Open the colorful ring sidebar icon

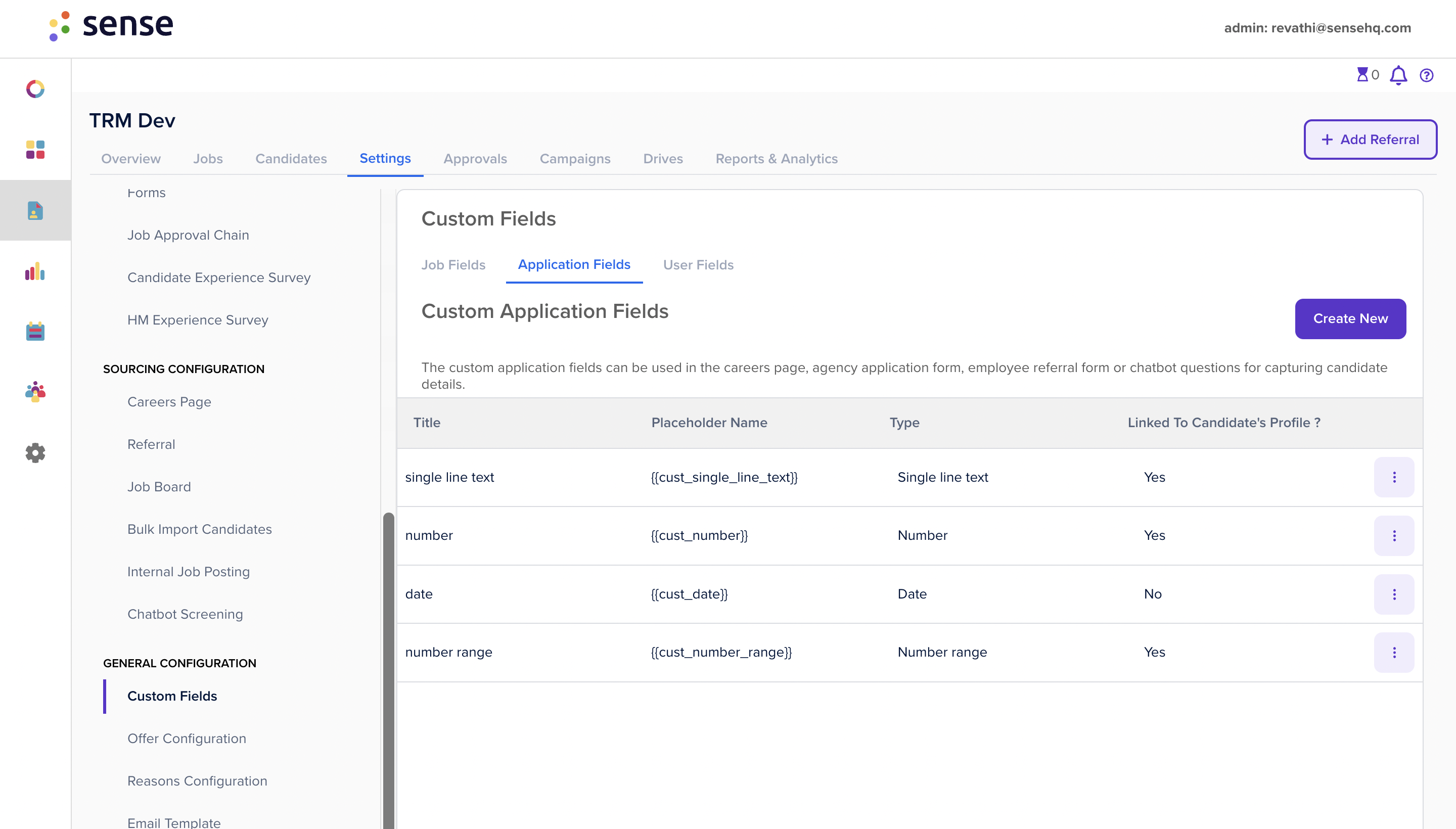[35, 89]
